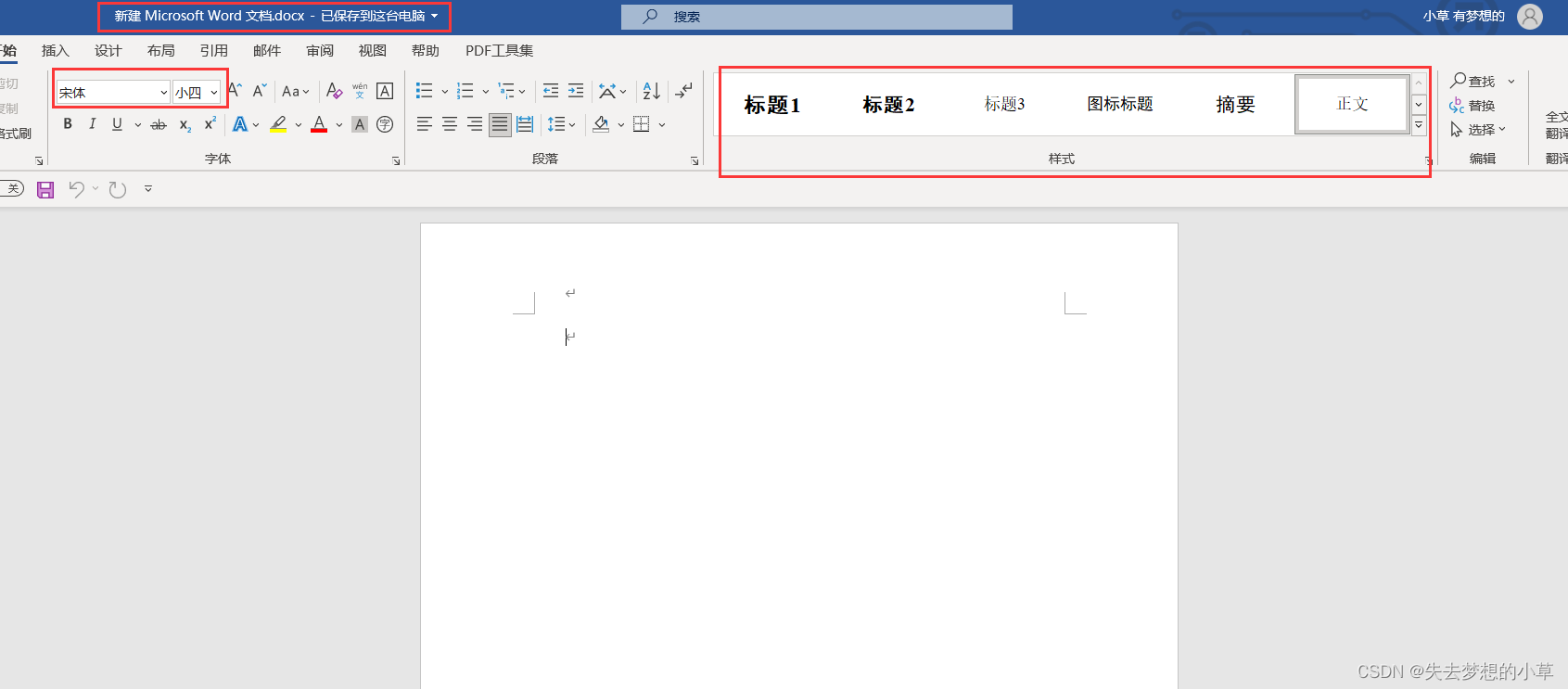
Task: Increase paragraph indent
Action: tap(576, 91)
